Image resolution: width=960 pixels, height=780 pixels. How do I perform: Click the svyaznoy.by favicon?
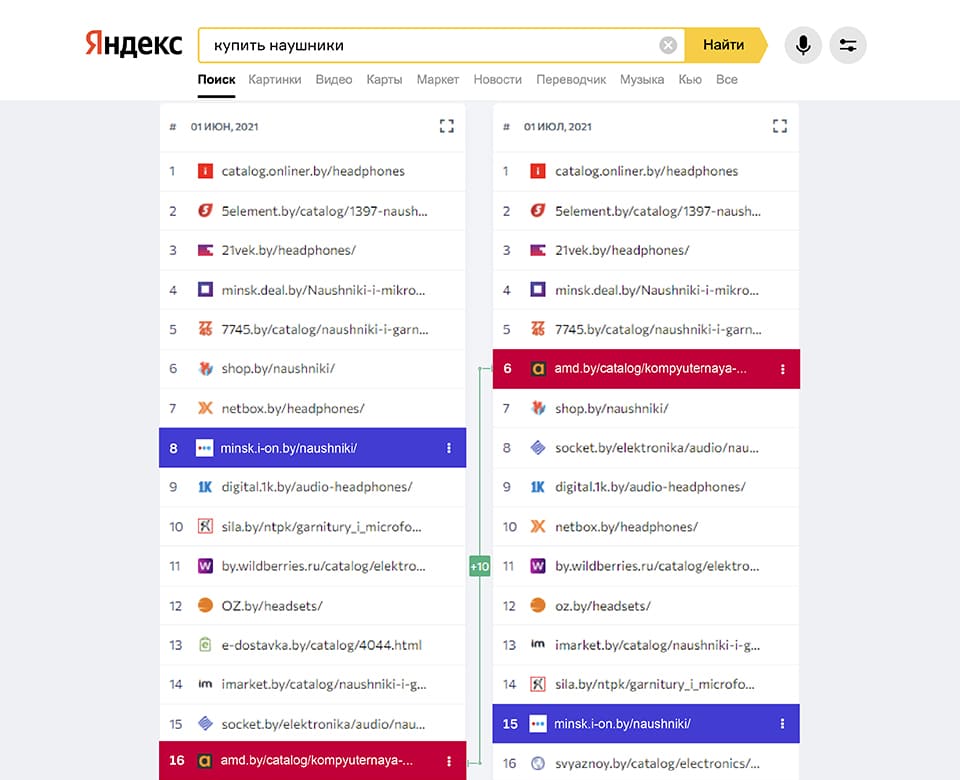click(538, 763)
